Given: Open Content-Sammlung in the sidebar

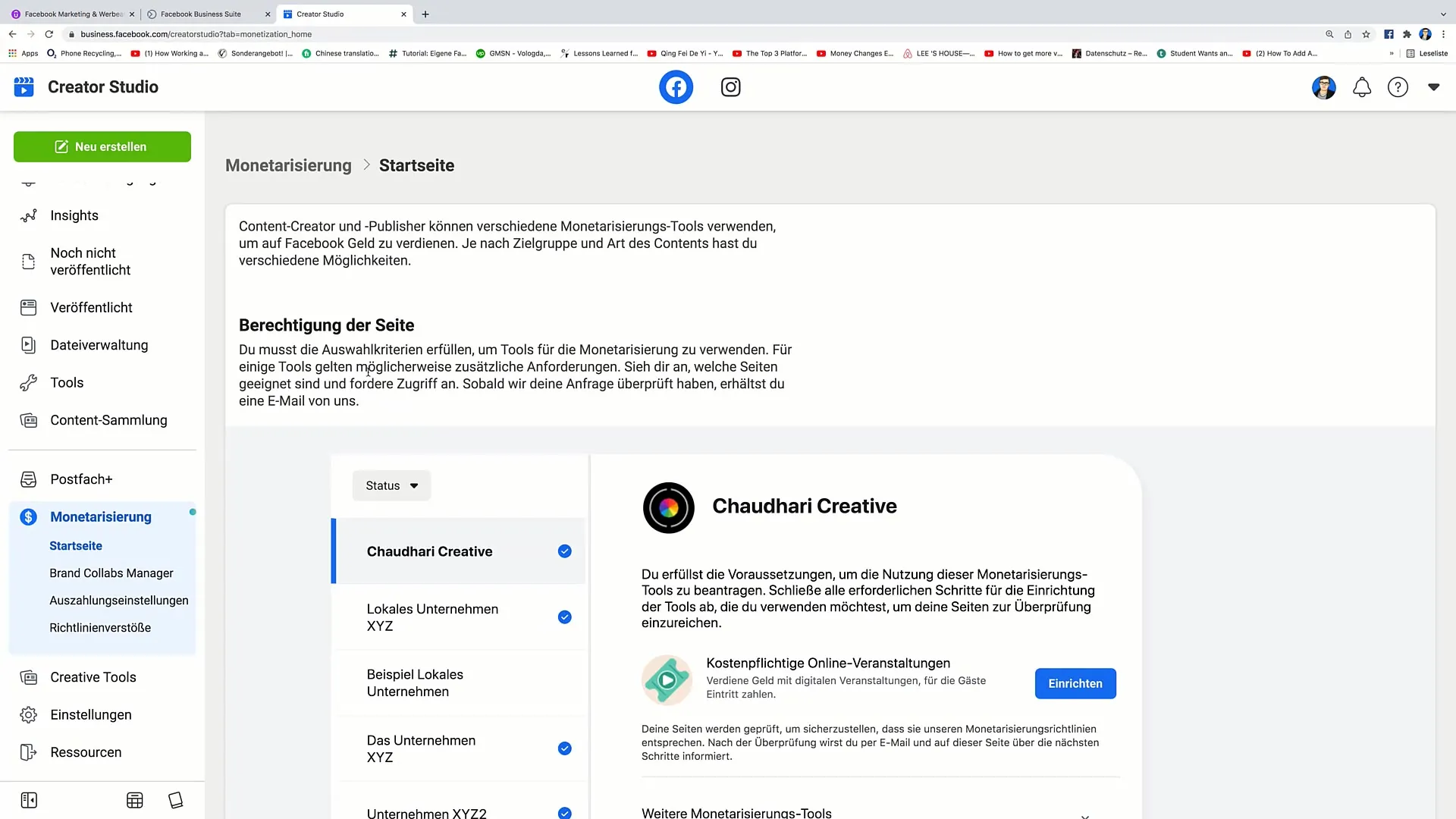Looking at the screenshot, I should click(108, 420).
